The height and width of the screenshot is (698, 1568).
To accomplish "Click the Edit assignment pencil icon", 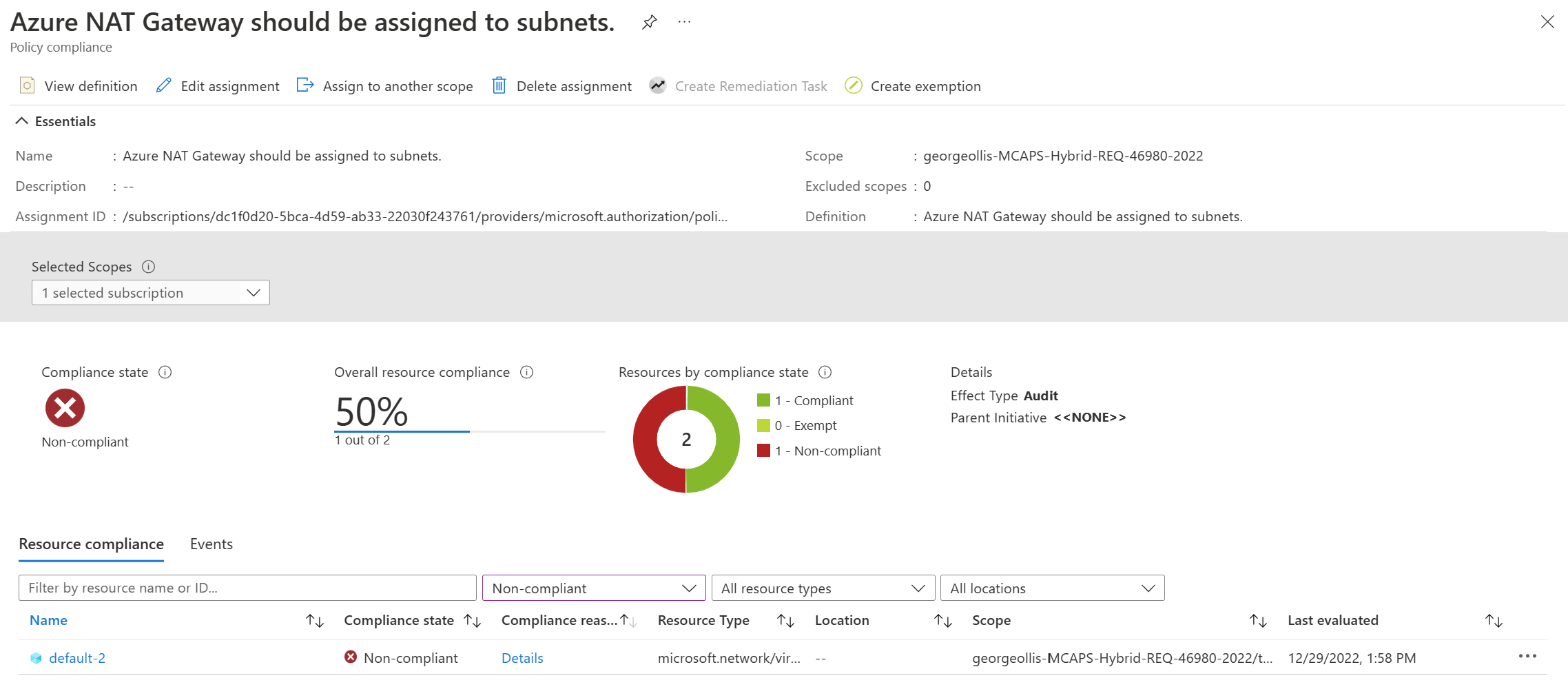I will click(x=163, y=85).
